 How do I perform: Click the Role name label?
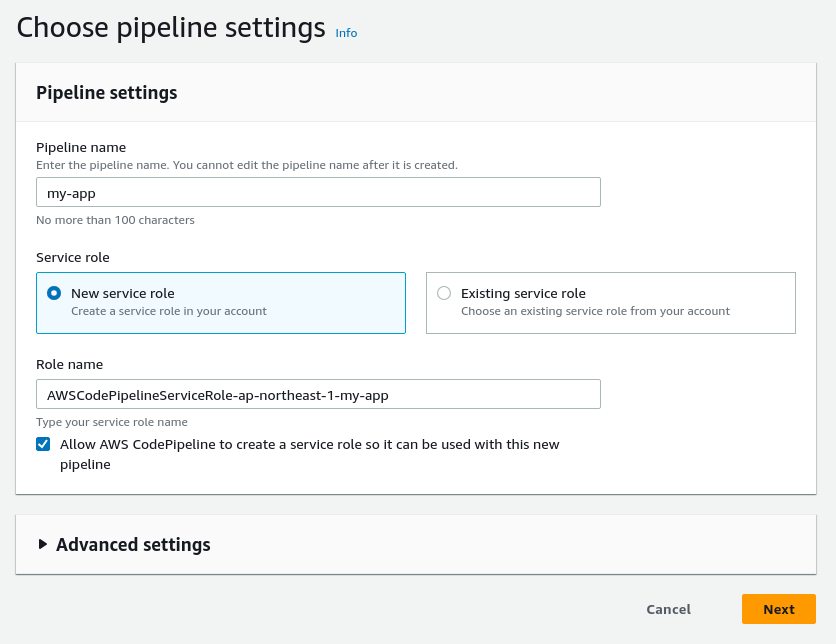[70, 364]
